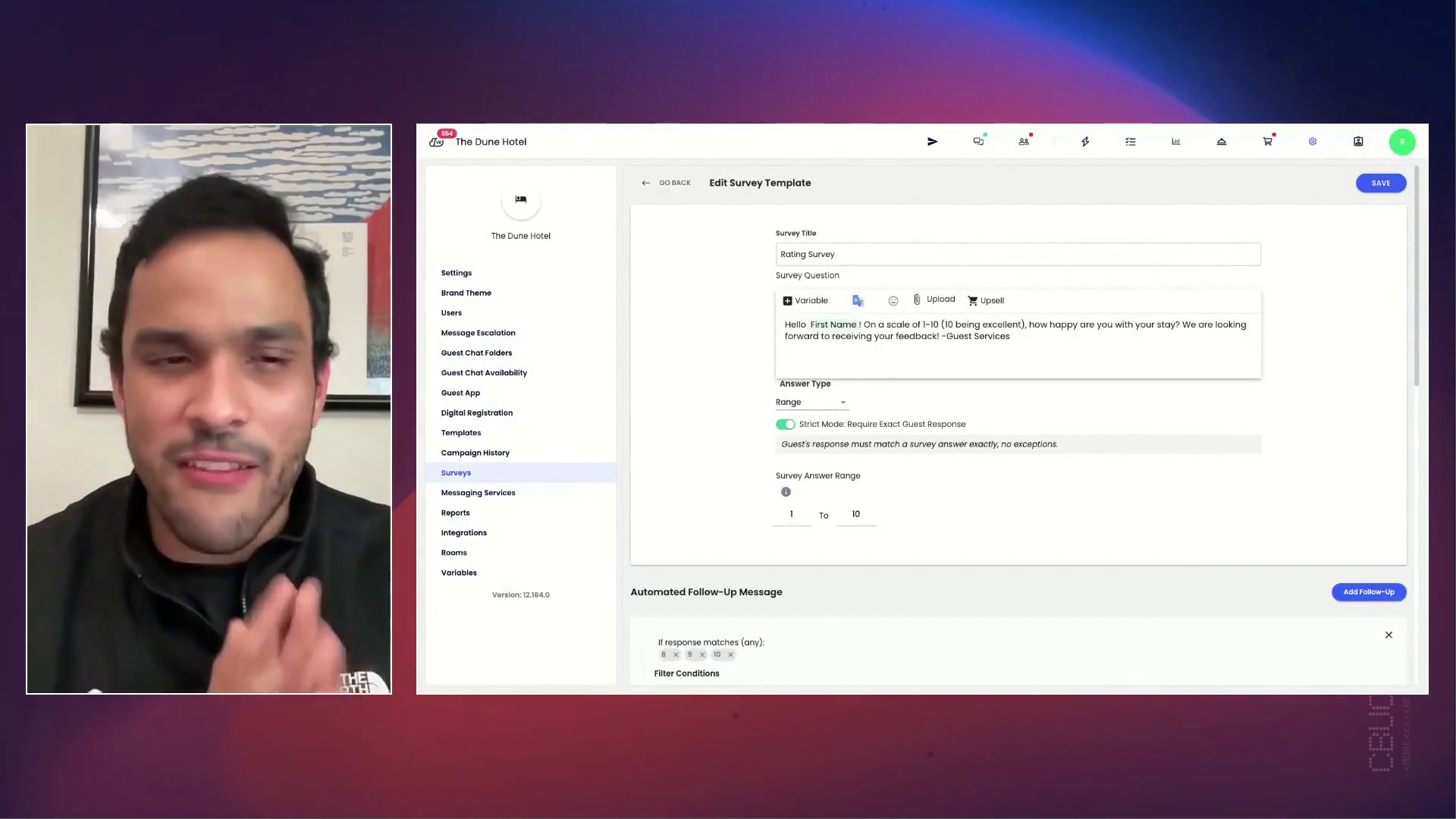Select Messaging Services in the sidebar
The height and width of the screenshot is (819, 1456).
tap(478, 493)
